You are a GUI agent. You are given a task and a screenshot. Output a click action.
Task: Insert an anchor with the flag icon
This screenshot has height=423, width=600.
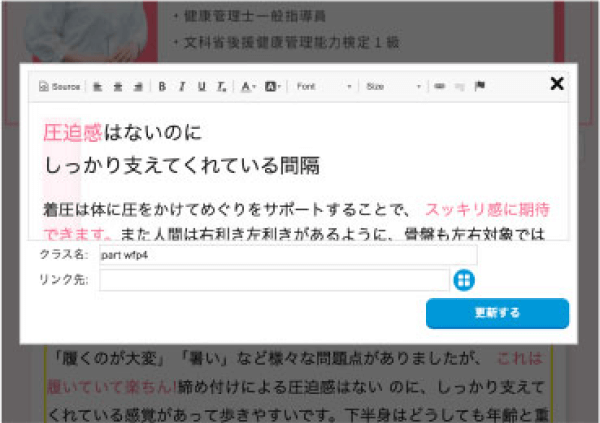tap(479, 86)
